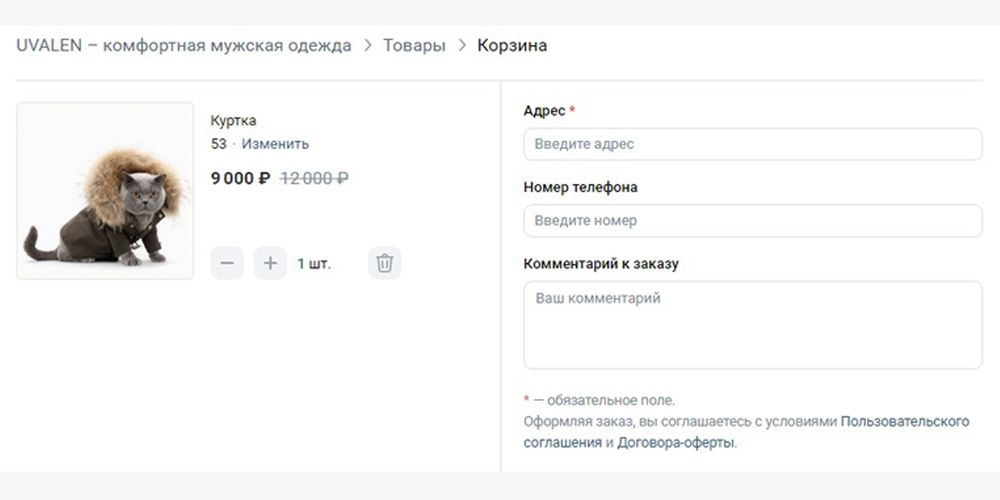The height and width of the screenshot is (500, 1000).
Task: Click into Ваш комментарий text area
Action: click(x=753, y=325)
